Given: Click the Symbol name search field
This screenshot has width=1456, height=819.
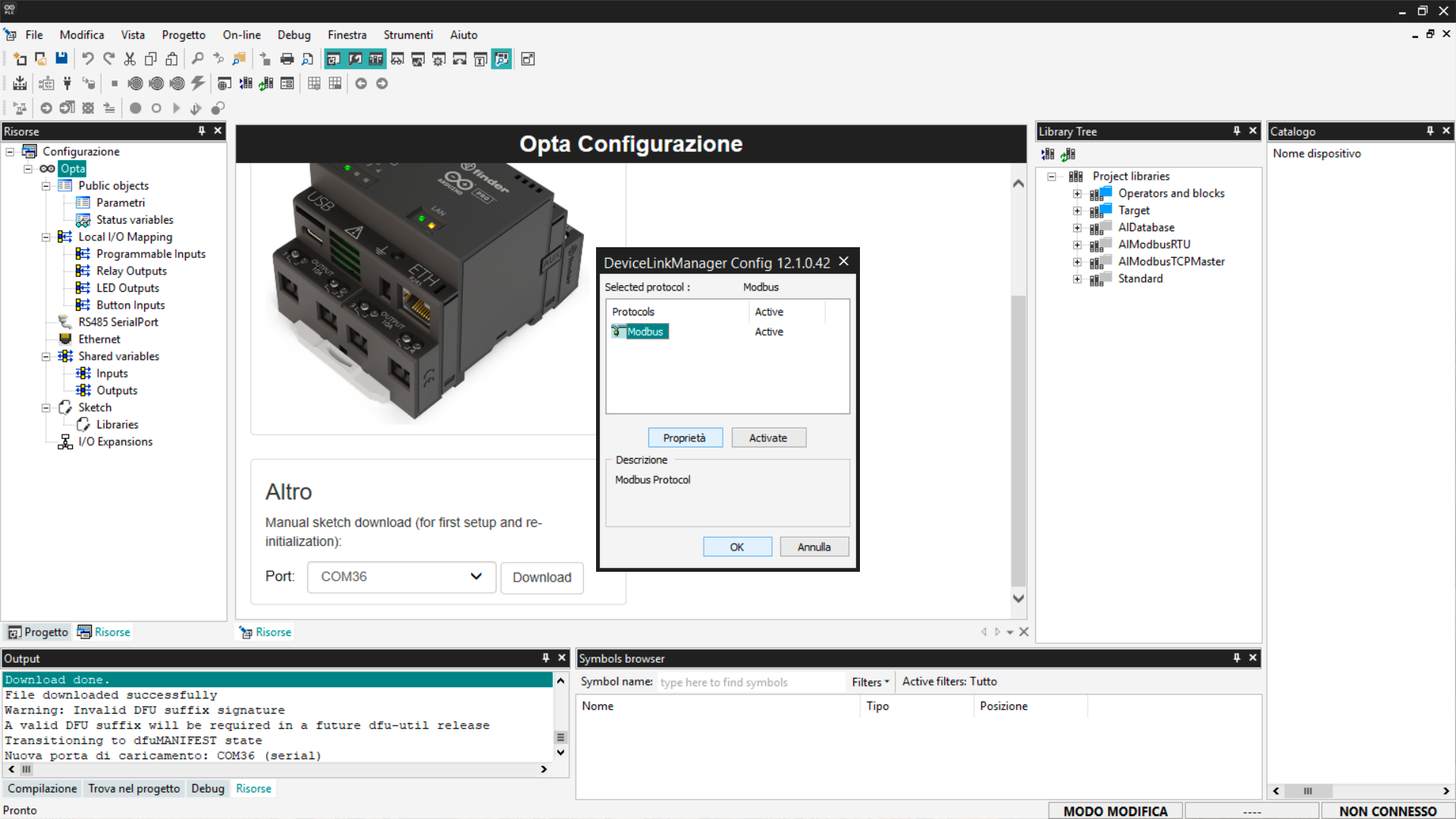Looking at the screenshot, I should coord(749,682).
